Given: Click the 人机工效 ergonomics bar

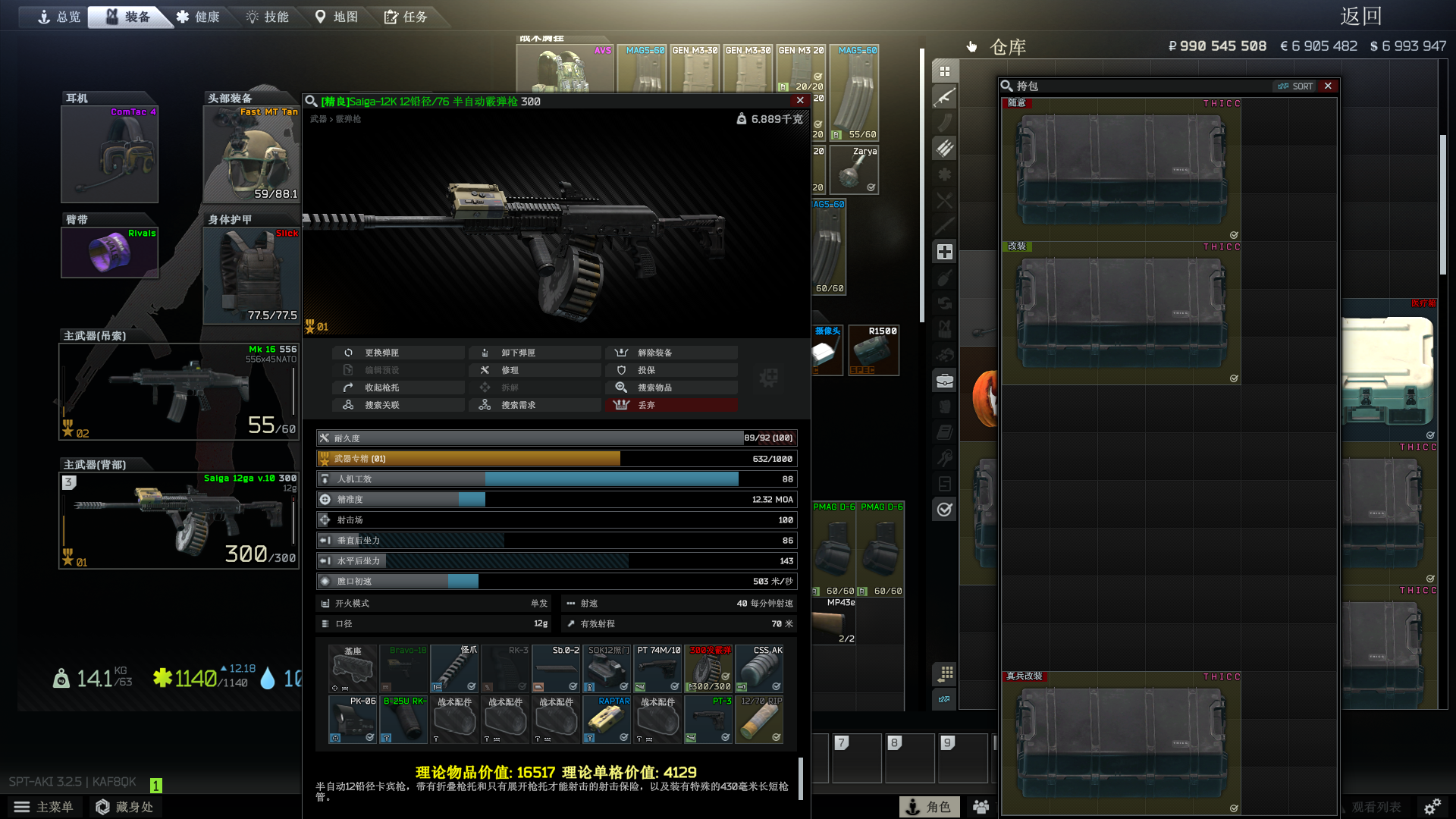Looking at the screenshot, I should (x=557, y=479).
